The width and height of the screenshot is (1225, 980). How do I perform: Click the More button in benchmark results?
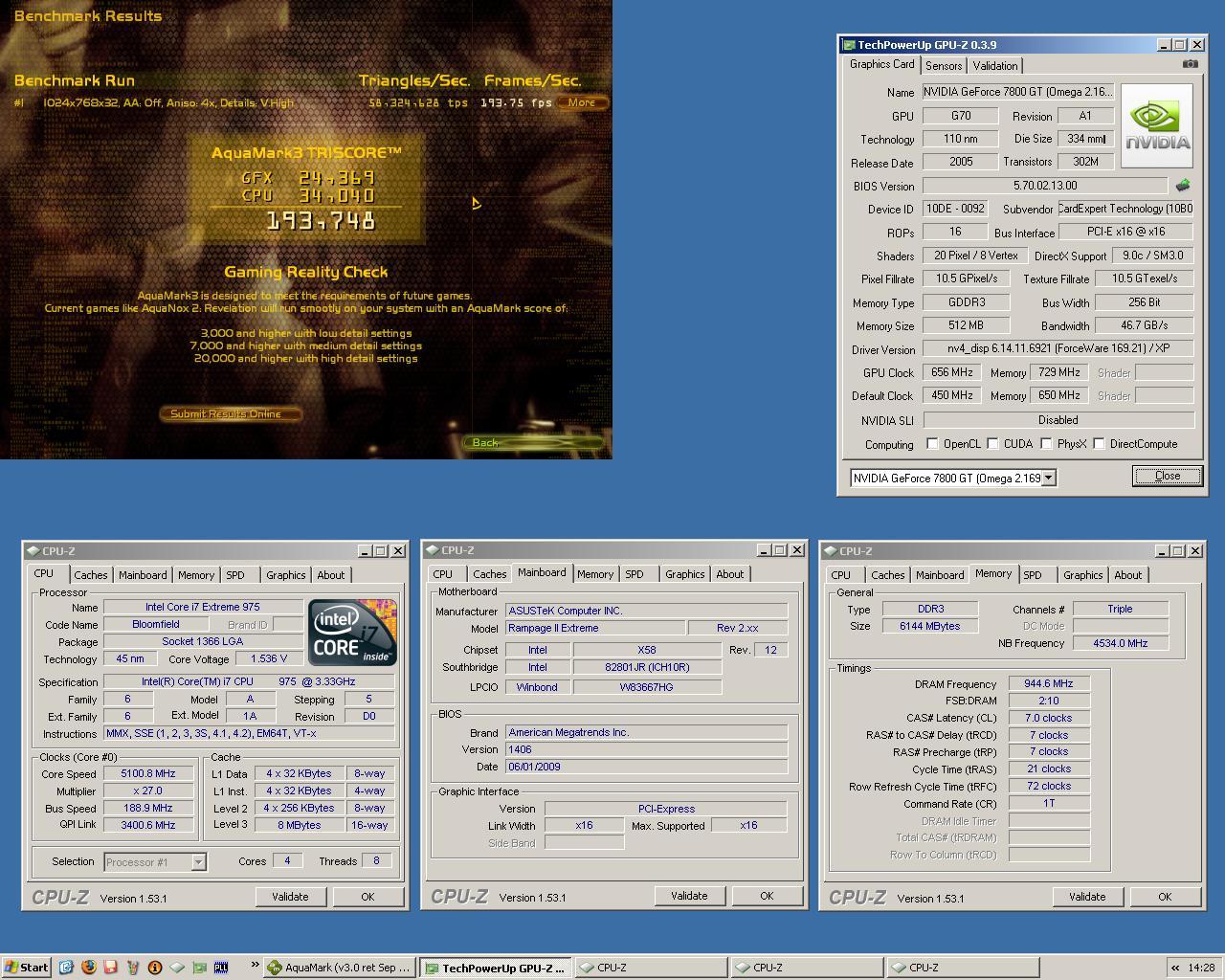[x=581, y=102]
